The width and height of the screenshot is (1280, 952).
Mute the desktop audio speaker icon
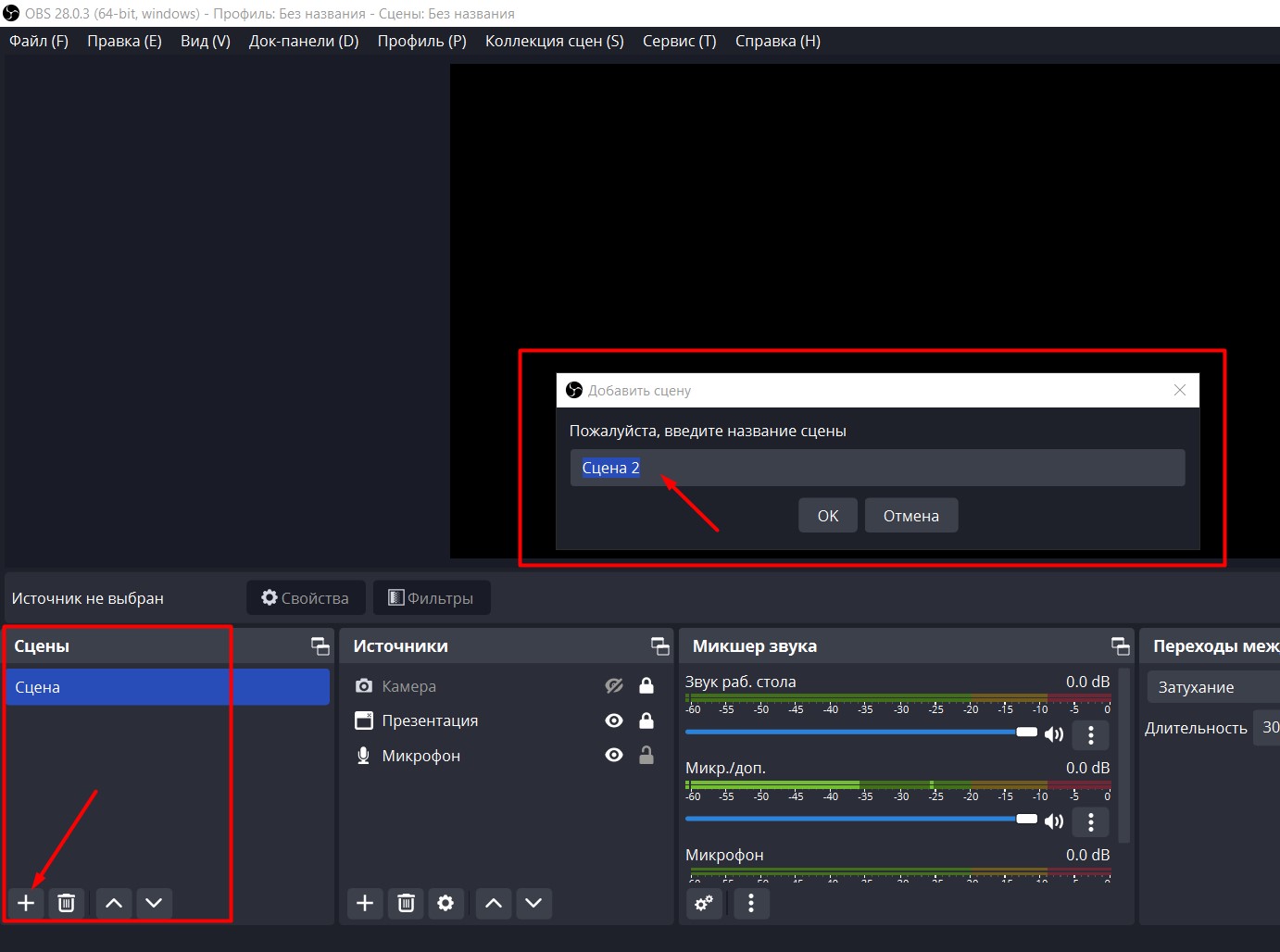[x=1054, y=734]
